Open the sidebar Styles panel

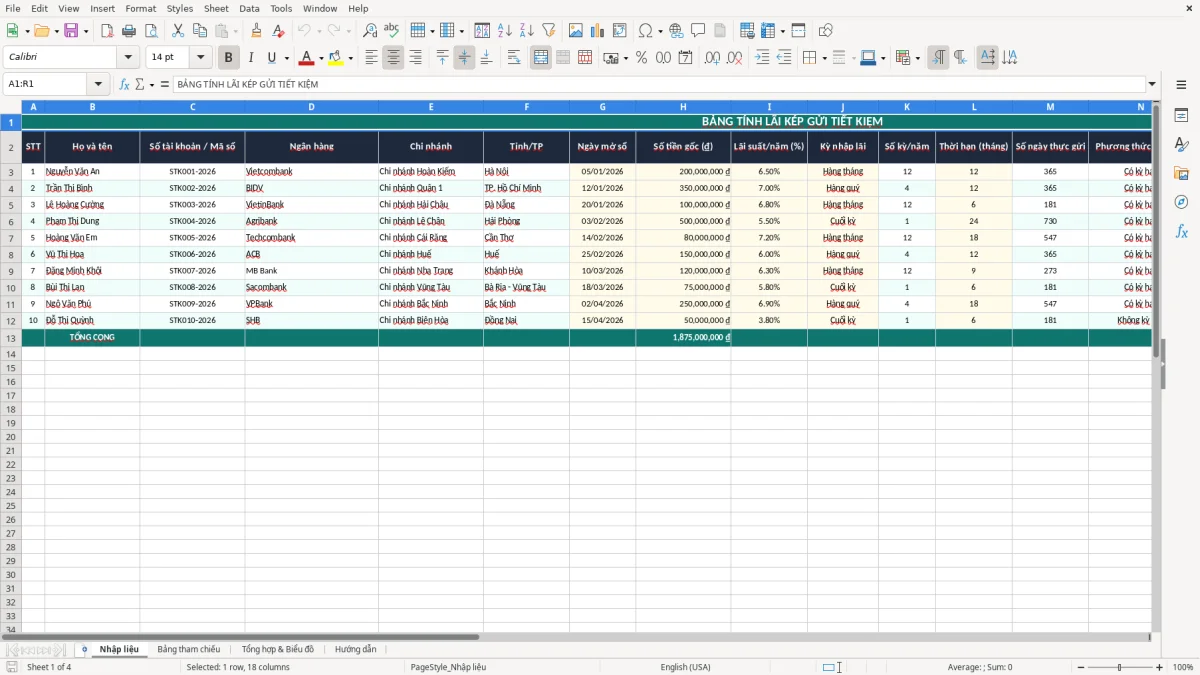(1181, 145)
